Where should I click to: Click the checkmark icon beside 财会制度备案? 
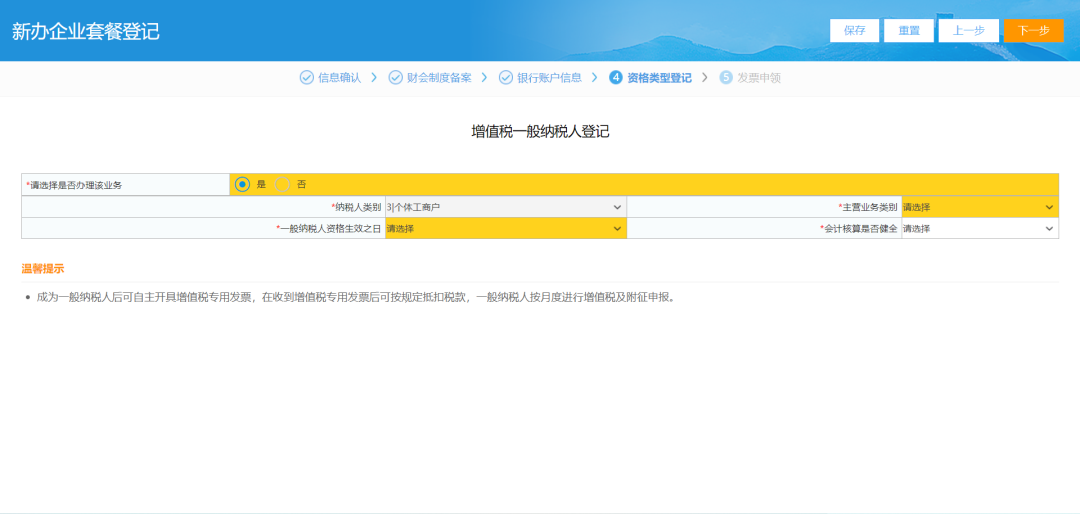click(x=395, y=78)
